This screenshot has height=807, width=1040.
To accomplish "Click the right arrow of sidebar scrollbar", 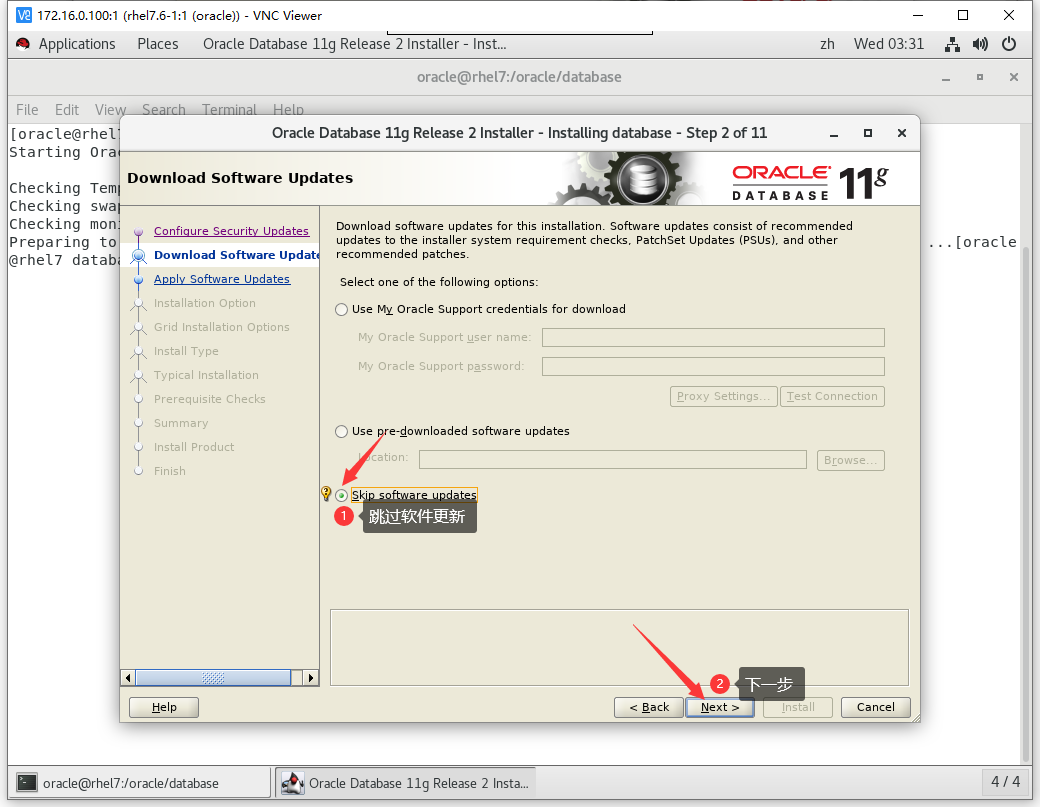I will pos(310,678).
